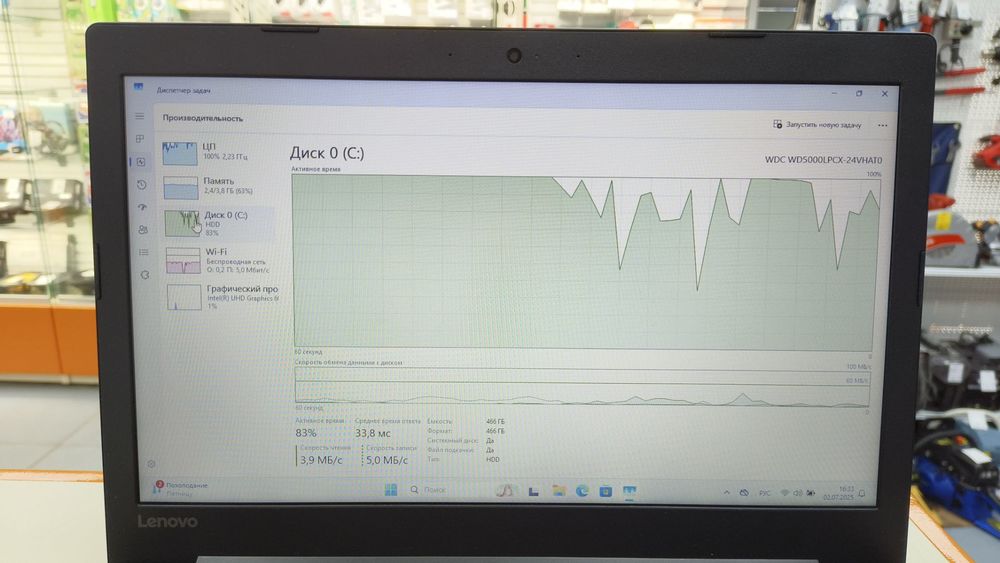The width and height of the screenshot is (1000, 563).
Task: Switch to the Processes page icon
Action: pyautogui.click(x=140, y=139)
